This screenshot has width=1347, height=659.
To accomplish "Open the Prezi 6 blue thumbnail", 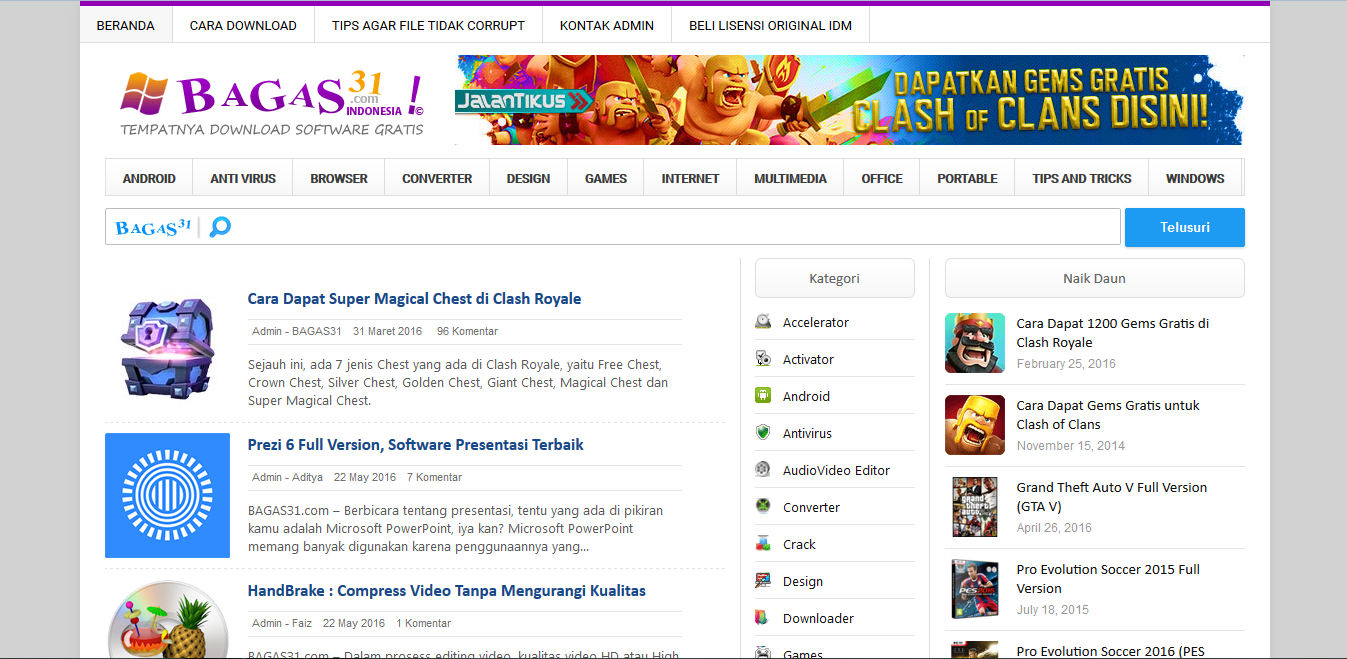I will 167,495.
